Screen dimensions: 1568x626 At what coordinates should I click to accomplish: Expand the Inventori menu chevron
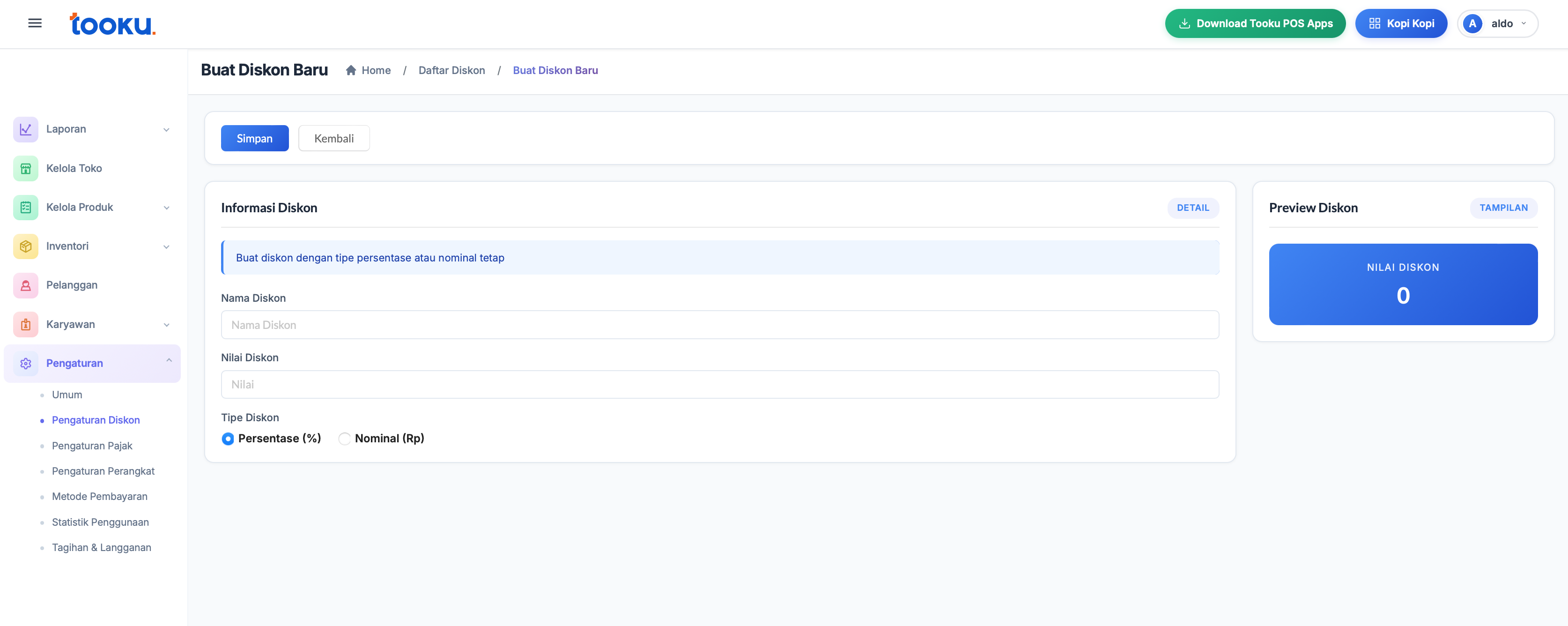click(166, 246)
